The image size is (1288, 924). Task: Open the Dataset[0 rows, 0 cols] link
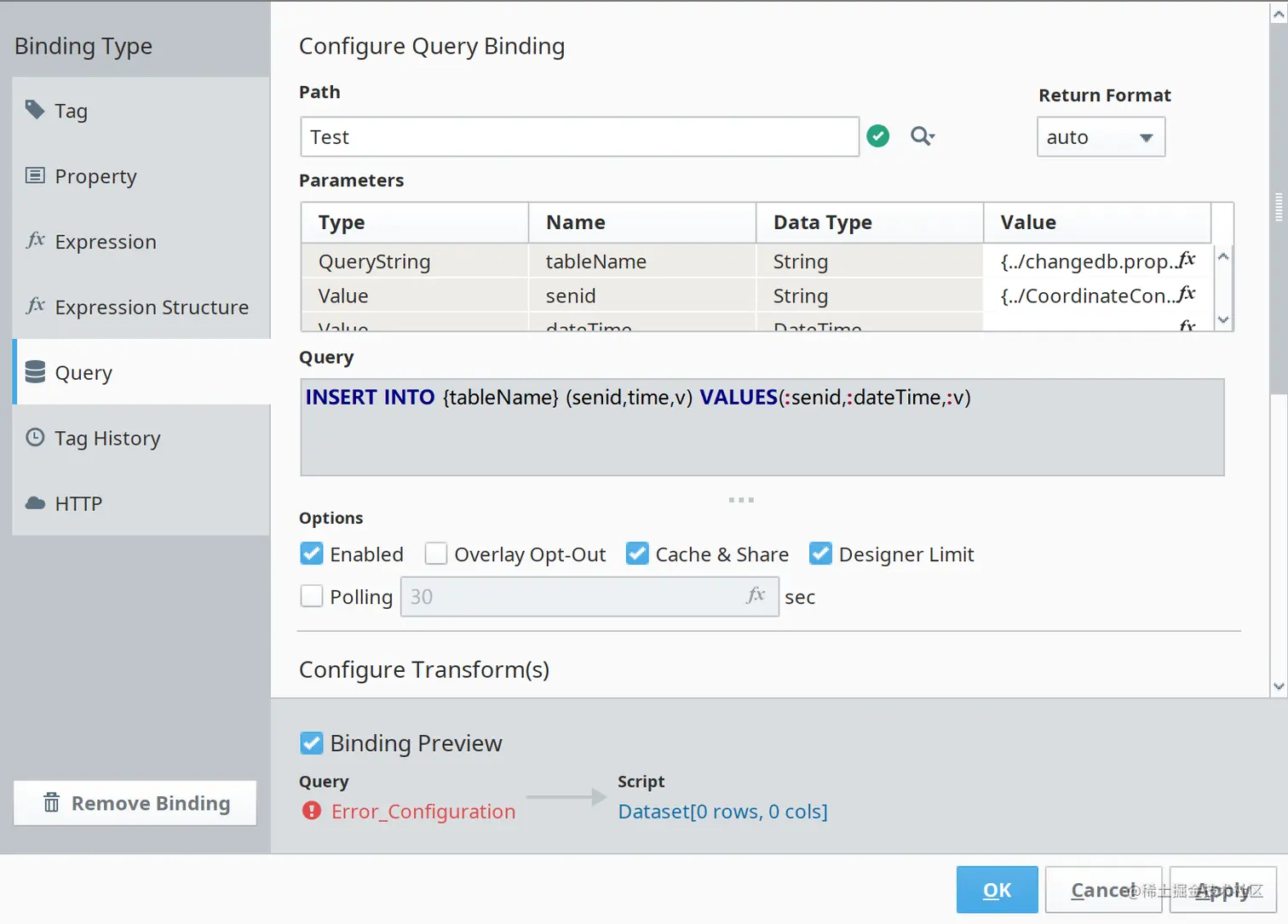click(722, 812)
